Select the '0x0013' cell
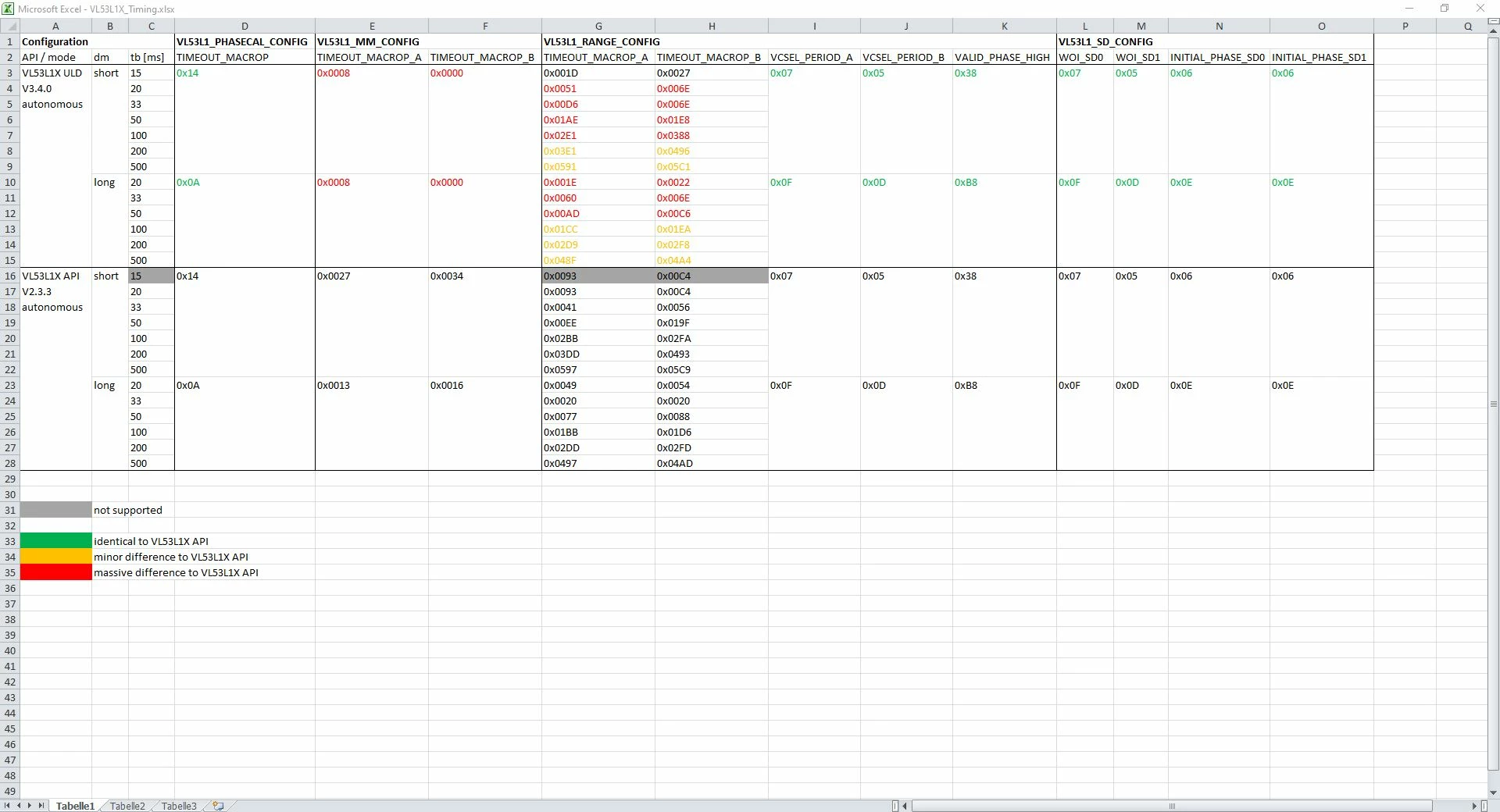 point(372,385)
